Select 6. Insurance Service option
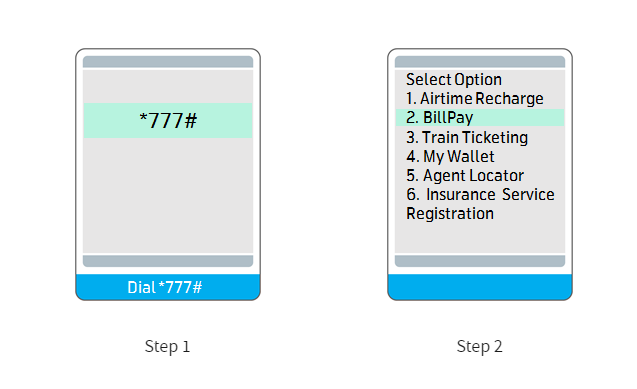 click(x=480, y=194)
